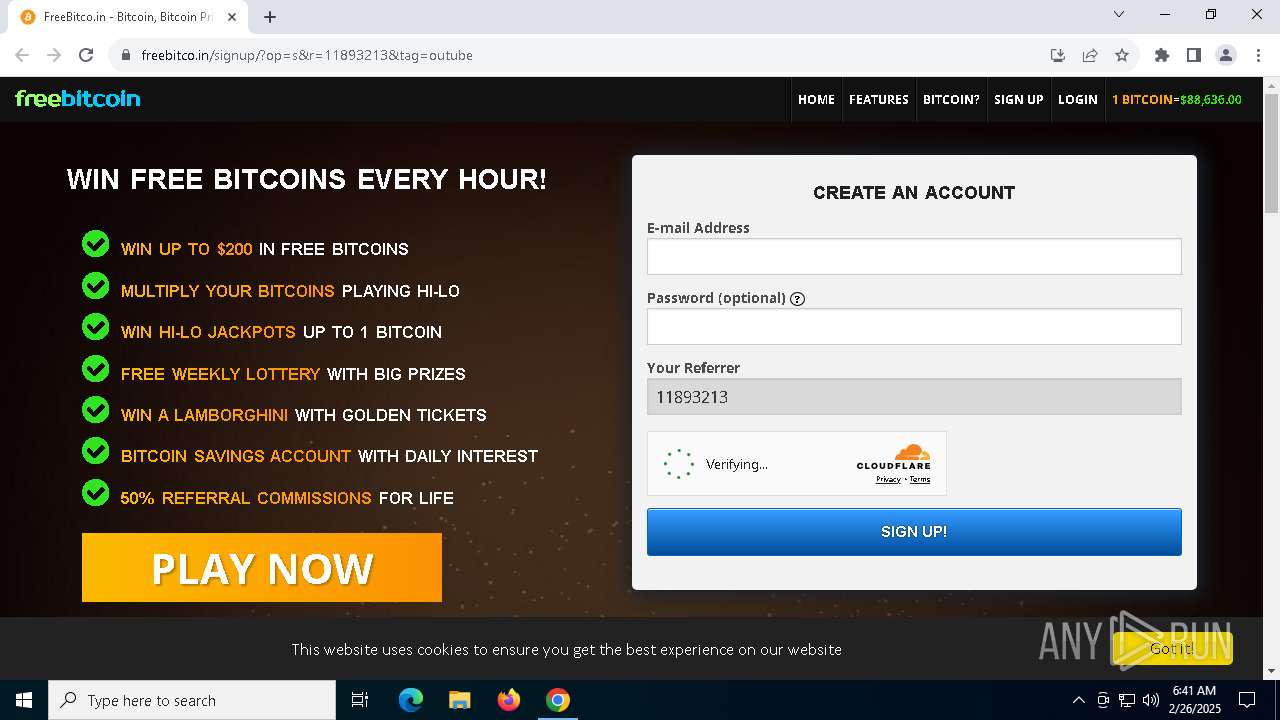Reload the page with the refresh icon
Image resolution: width=1280 pixels, height=720 pixels.
click(x=86, y=55)
